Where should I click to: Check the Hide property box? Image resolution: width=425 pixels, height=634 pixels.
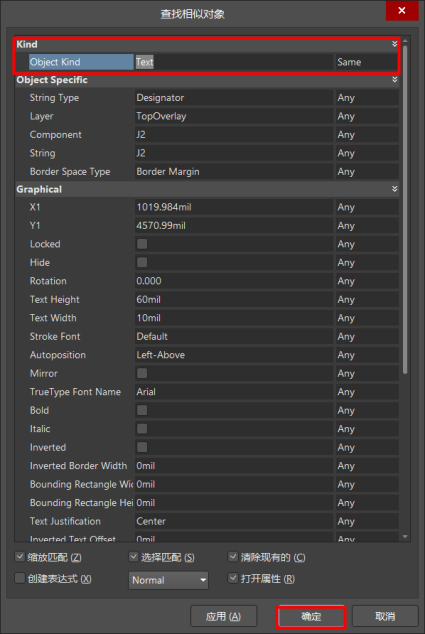[x=142, y=262]
